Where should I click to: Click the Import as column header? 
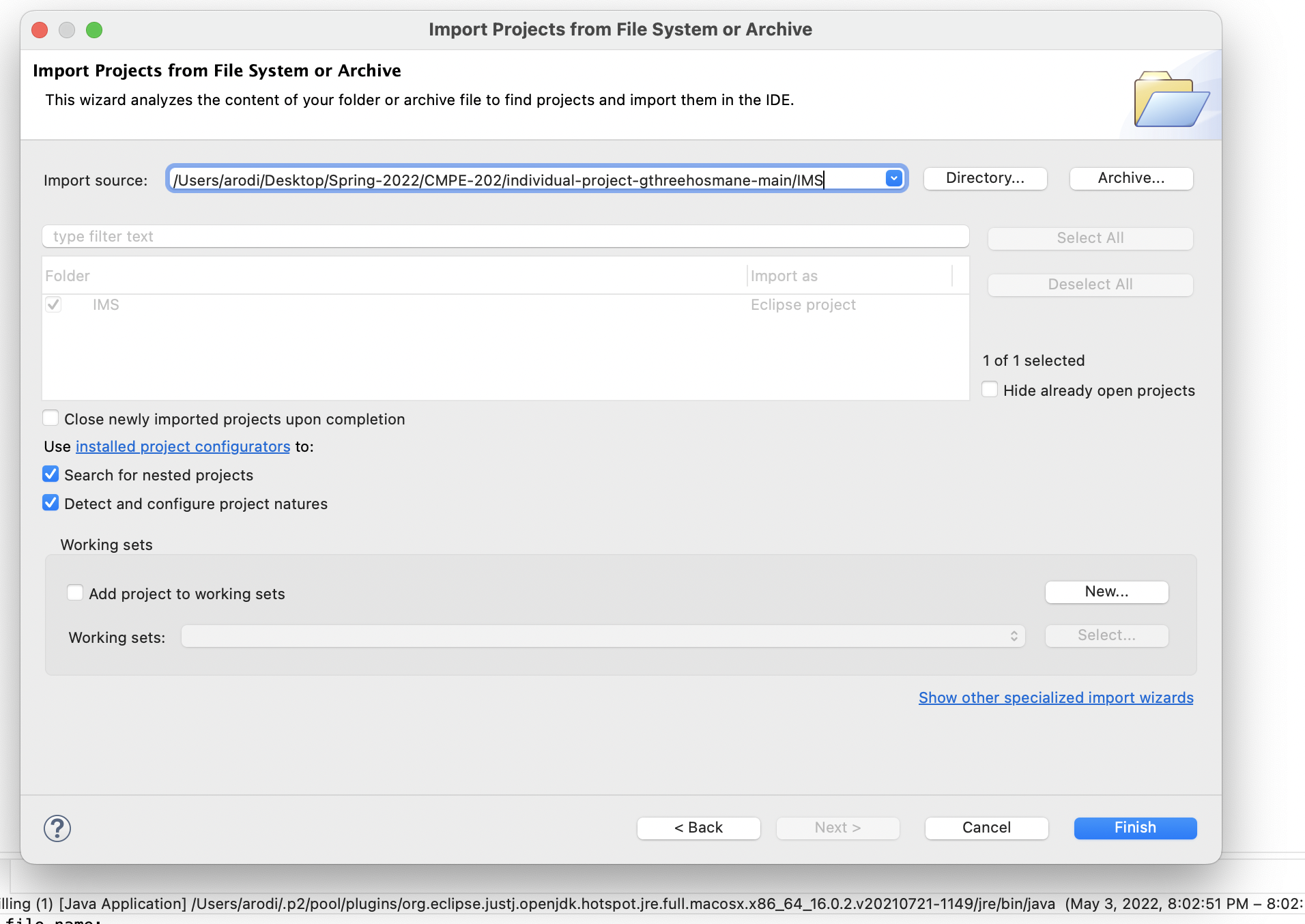850,276
